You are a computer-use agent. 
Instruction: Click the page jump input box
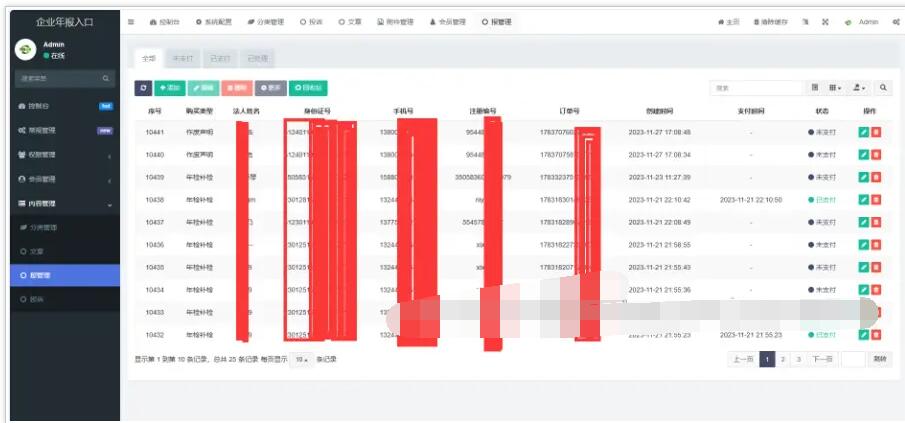click(853, 359)
